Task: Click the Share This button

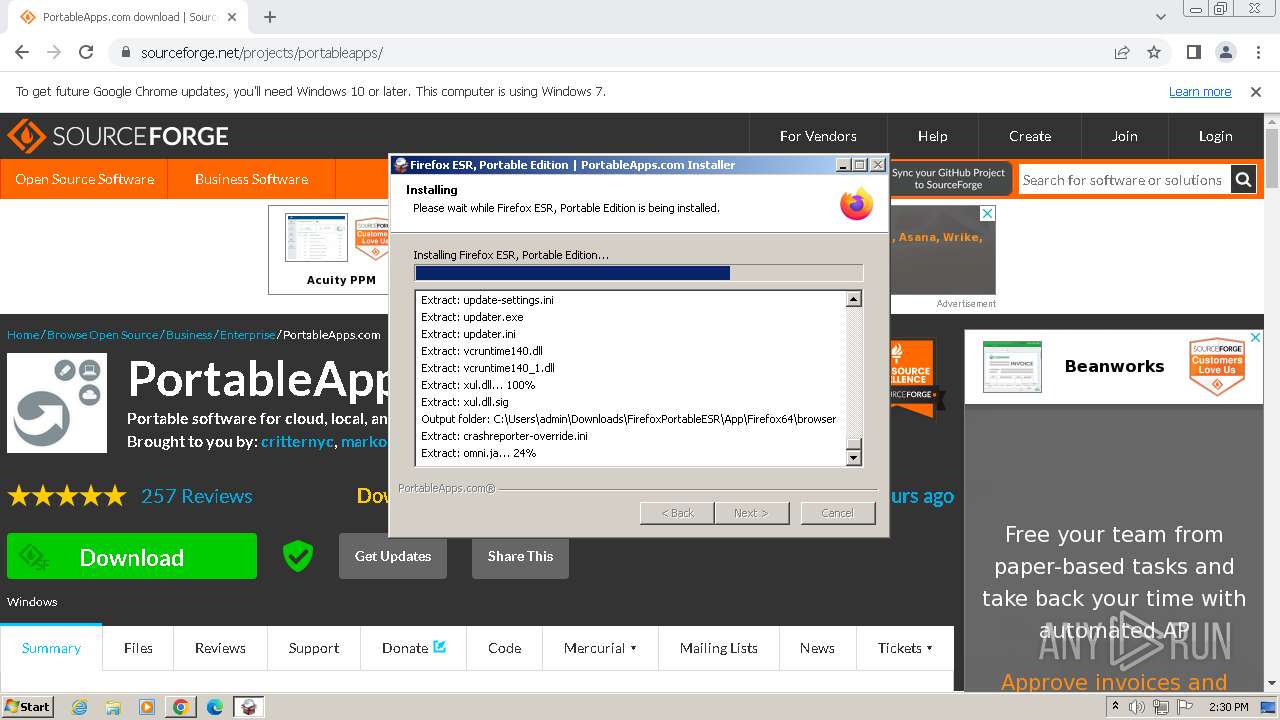Action: click(520, 556)
